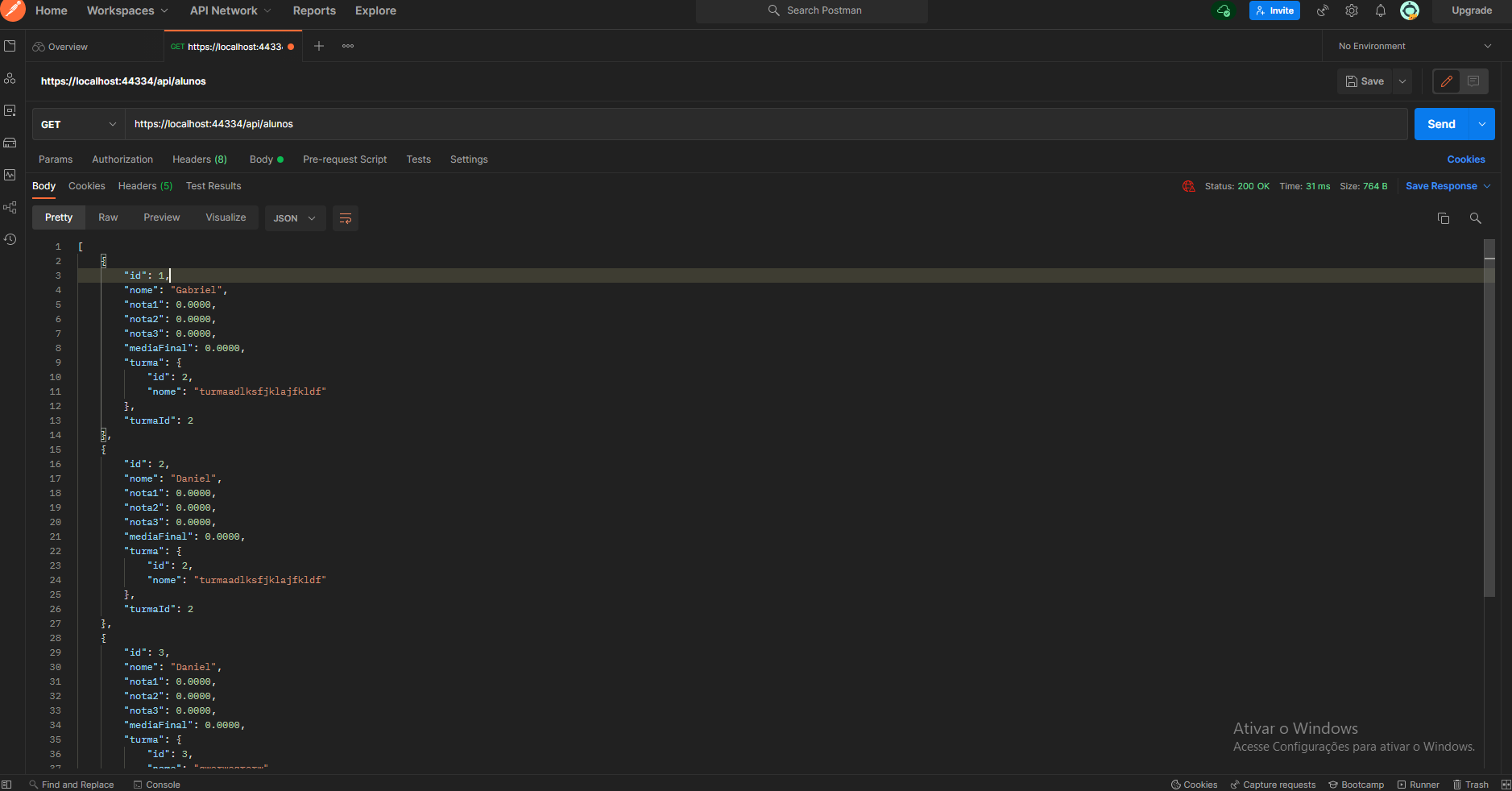
Task: Open the Collections sidebar panel
Action: coord(10,47)
